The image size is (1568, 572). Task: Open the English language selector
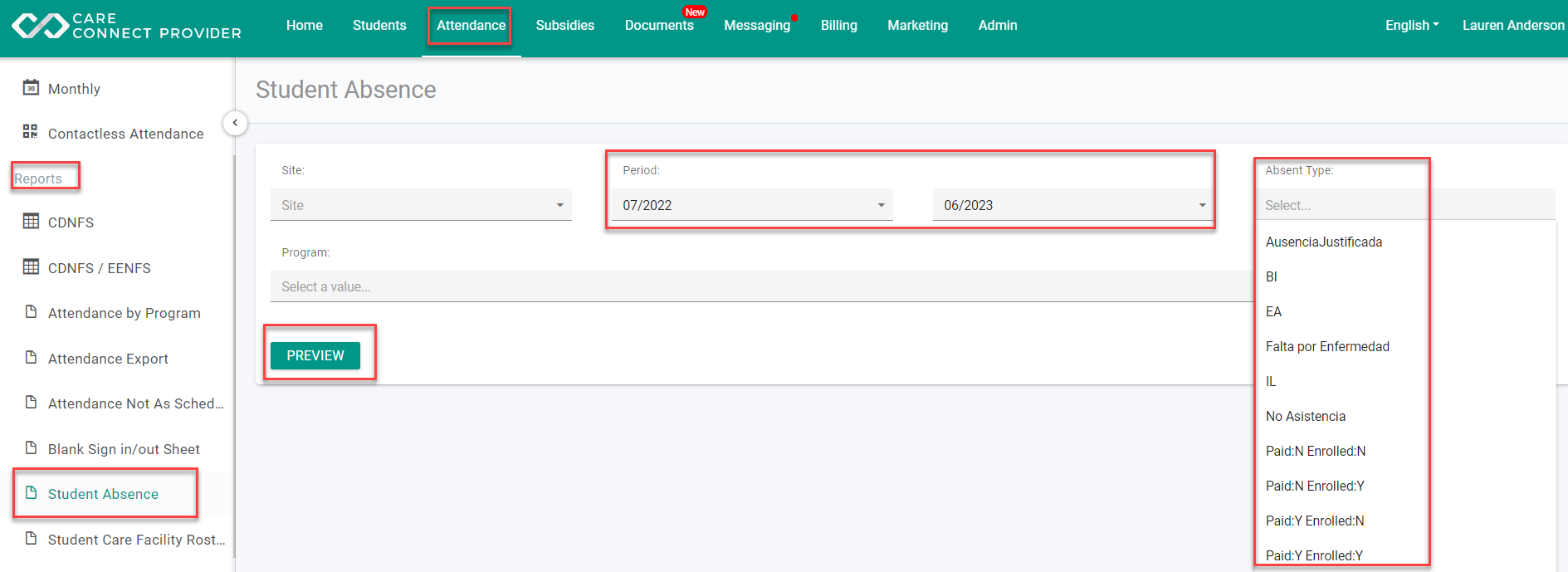(x=1411, y=25)
